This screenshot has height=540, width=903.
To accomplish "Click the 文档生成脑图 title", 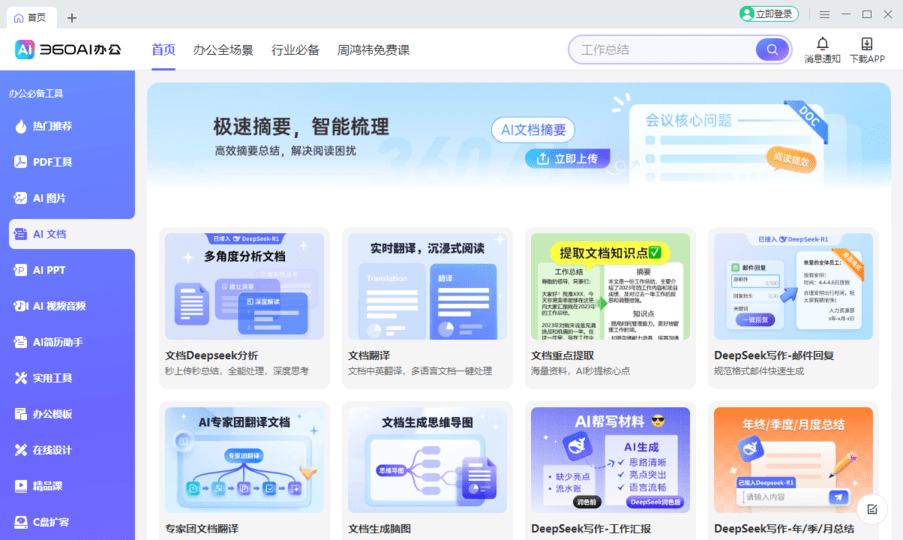I will [x=379, y=528].
